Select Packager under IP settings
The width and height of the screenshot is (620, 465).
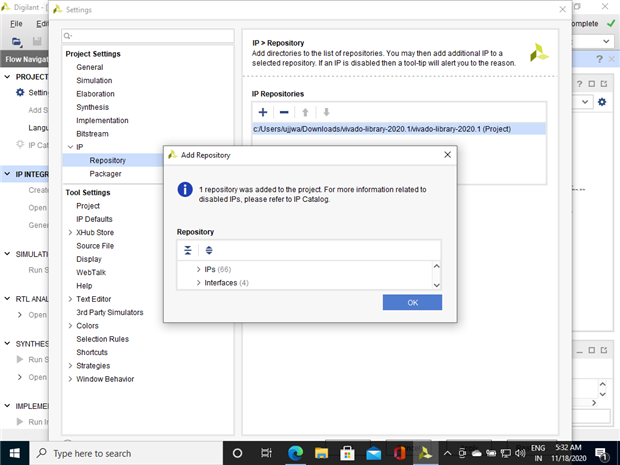coord(105,174)
